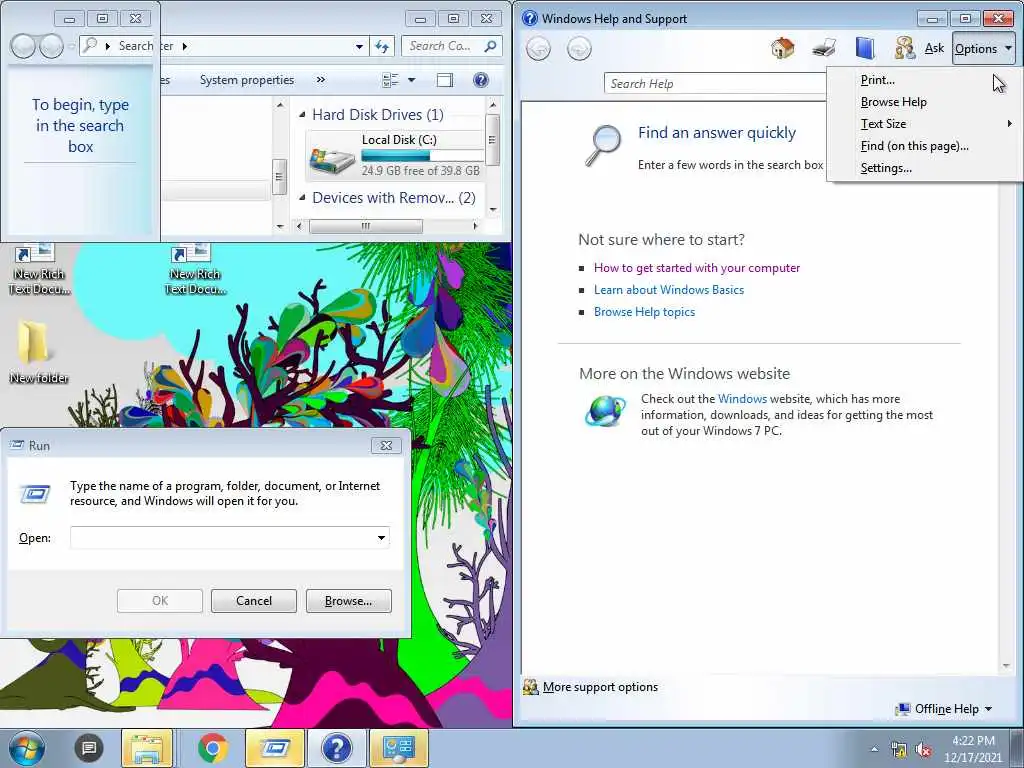Click the More support options people icon
Screen dimensions: 1024x768
tap(530, 687)
